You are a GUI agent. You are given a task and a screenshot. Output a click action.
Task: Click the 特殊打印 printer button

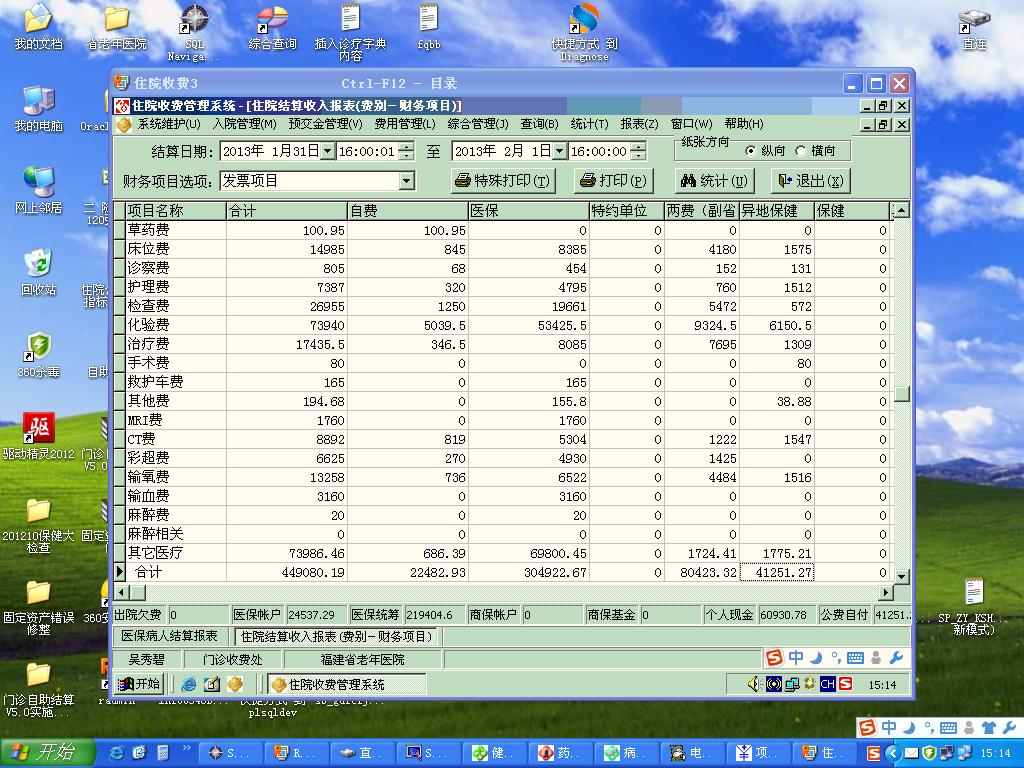(x=503, y=181)
